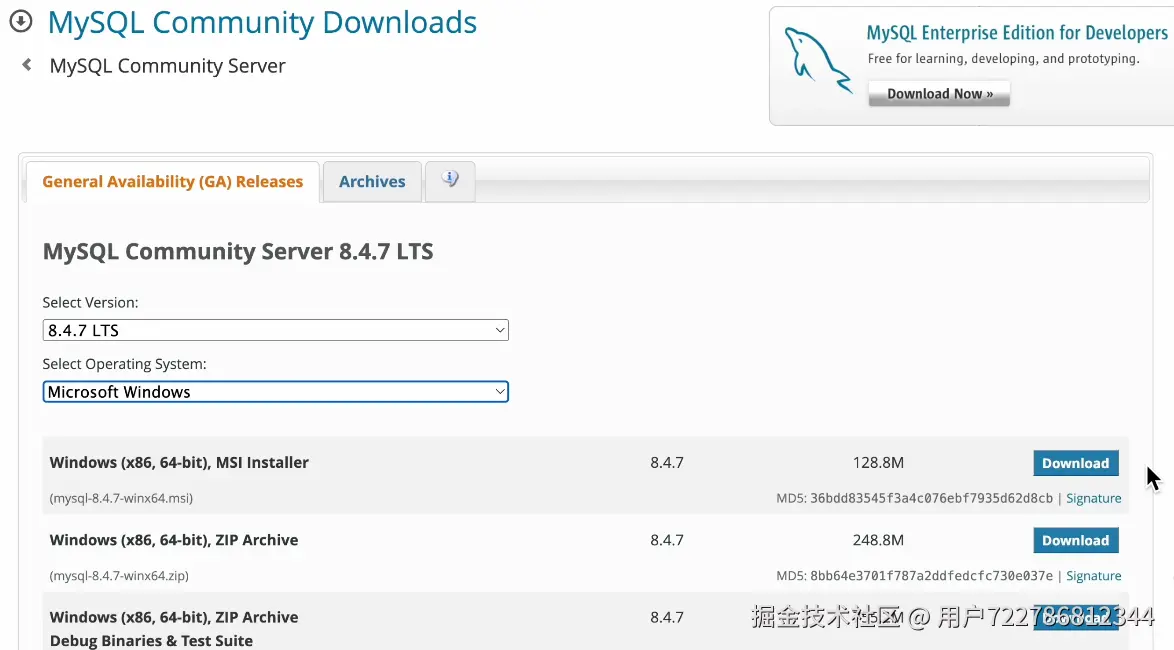Click the Select Operating System label
The image size is (1174, 650).
pos(124,364)
